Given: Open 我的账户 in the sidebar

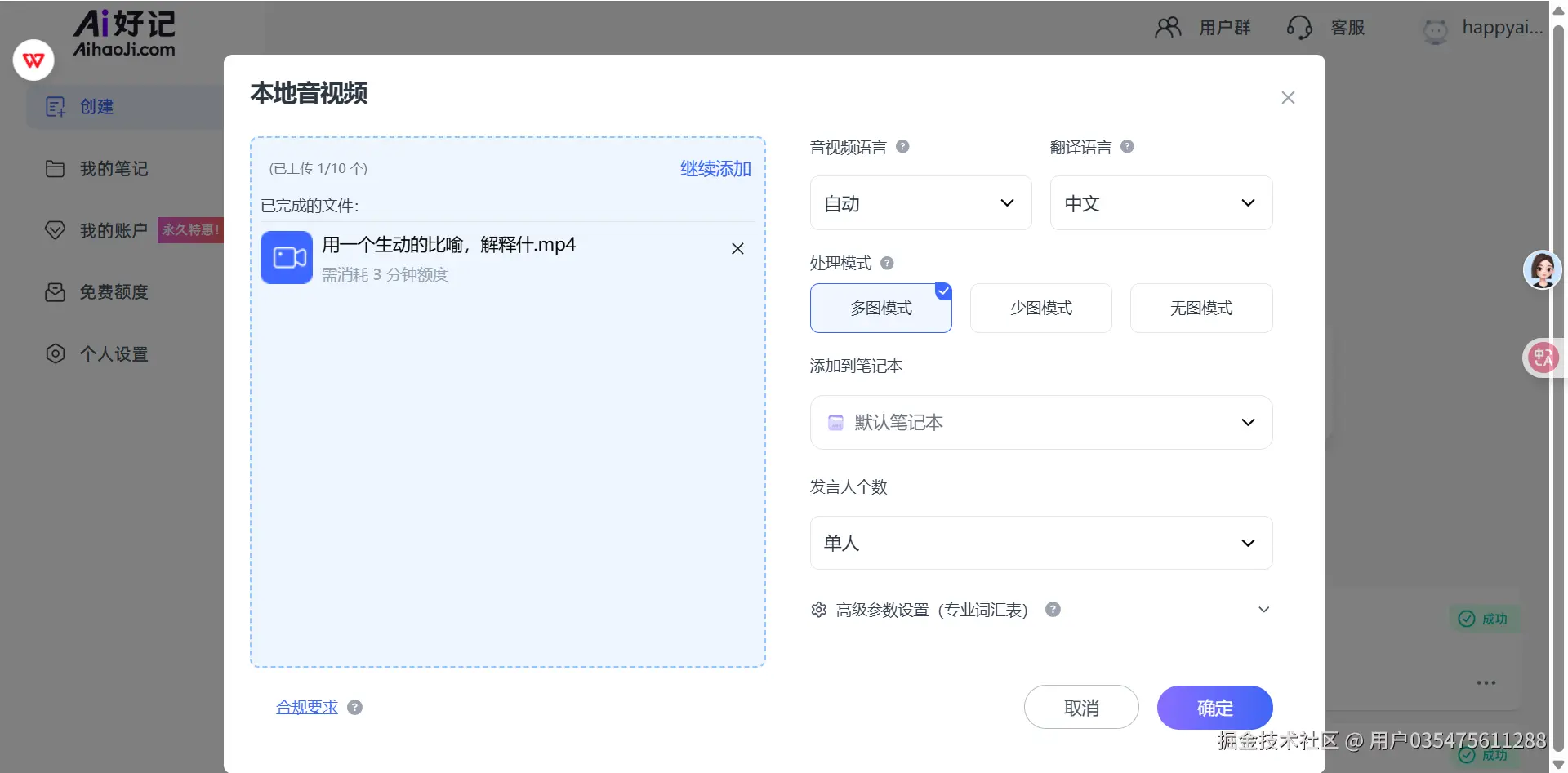Looking at the screenshot, I should pyautogui.click(x=114, y=230).
